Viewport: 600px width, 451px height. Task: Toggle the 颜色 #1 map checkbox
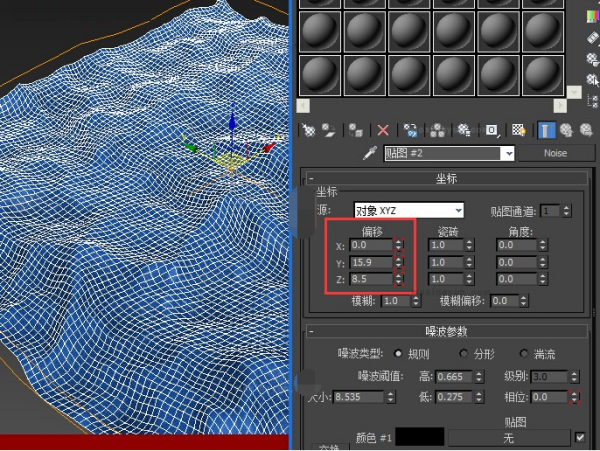(x=580, y=437)
